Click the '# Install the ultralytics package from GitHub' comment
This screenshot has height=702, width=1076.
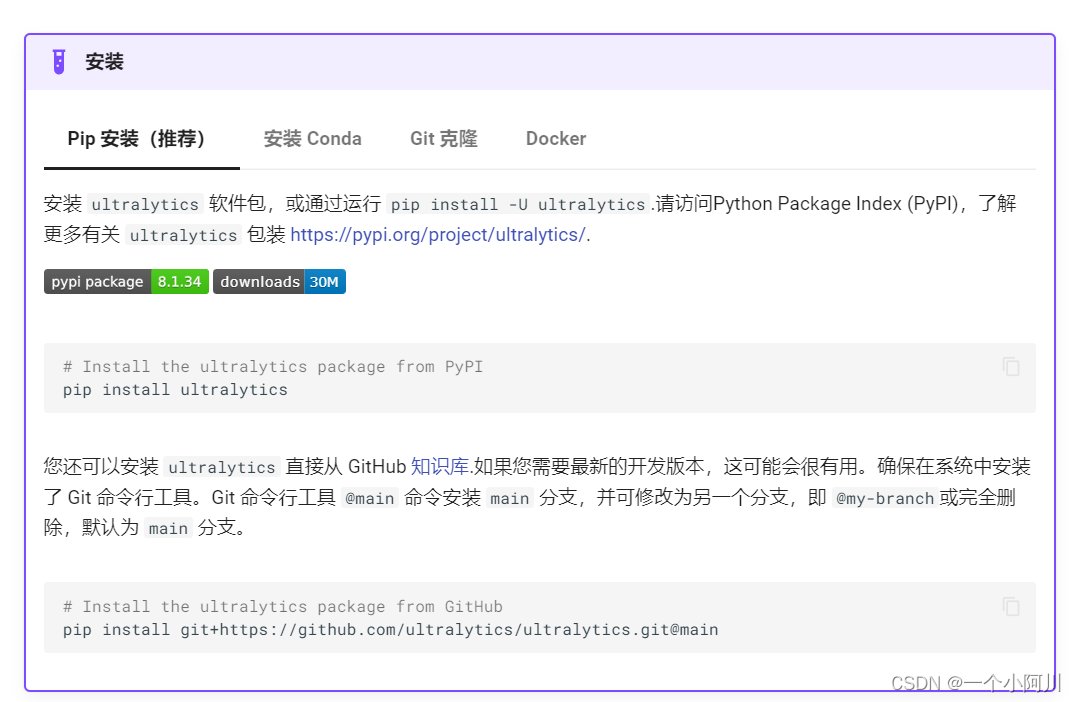coord(282,607)
